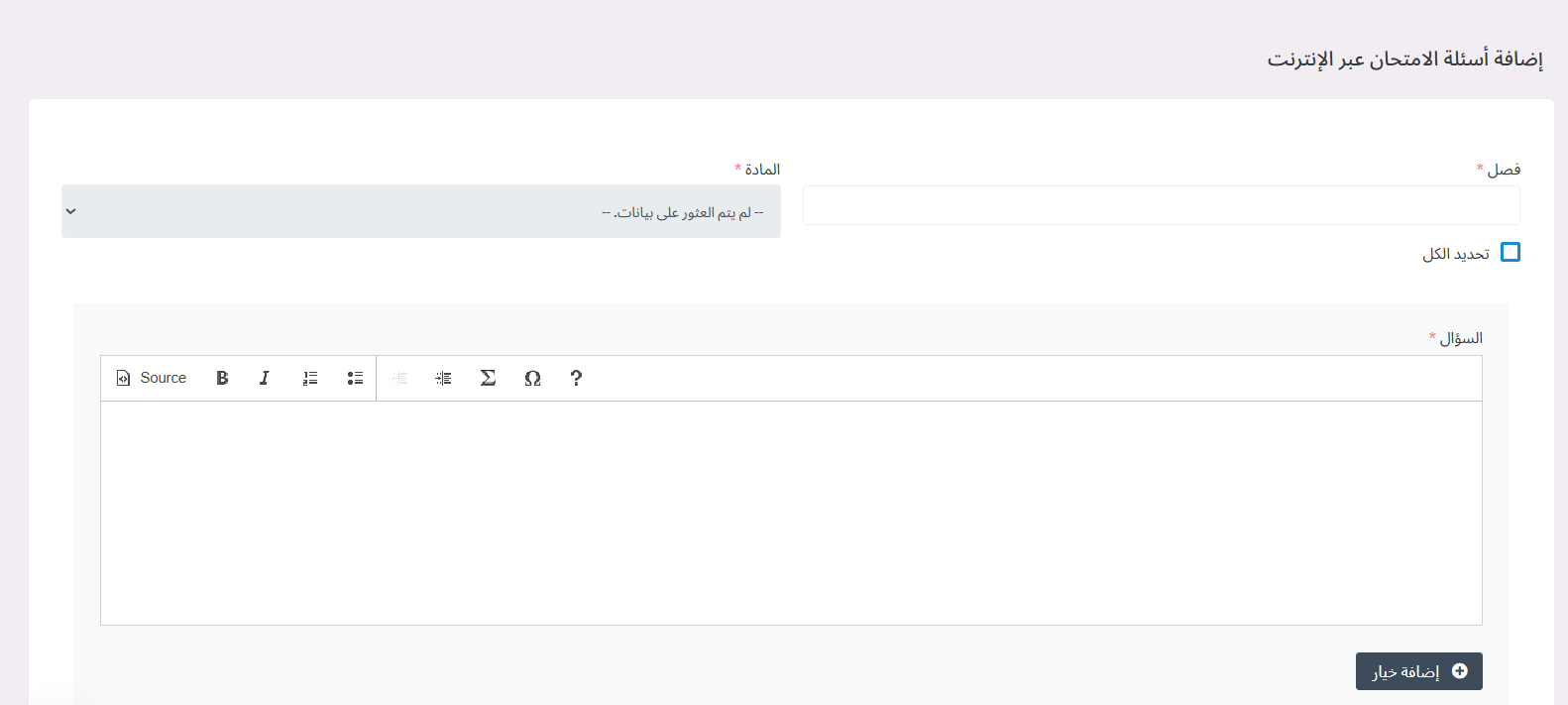This screenshot has height=705, width=1568.
Task: Increase paragraph indent in the editor
Action: tap(443, 378)
